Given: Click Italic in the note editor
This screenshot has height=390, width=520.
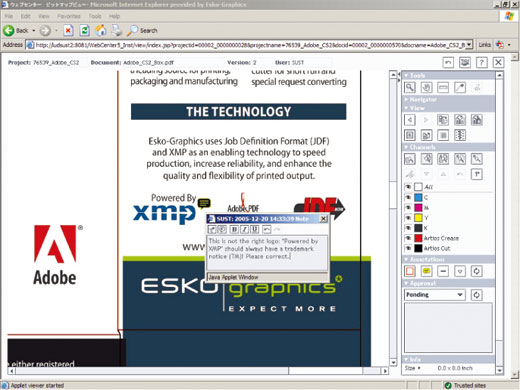Looking at the screenshot, I should 245,229.
